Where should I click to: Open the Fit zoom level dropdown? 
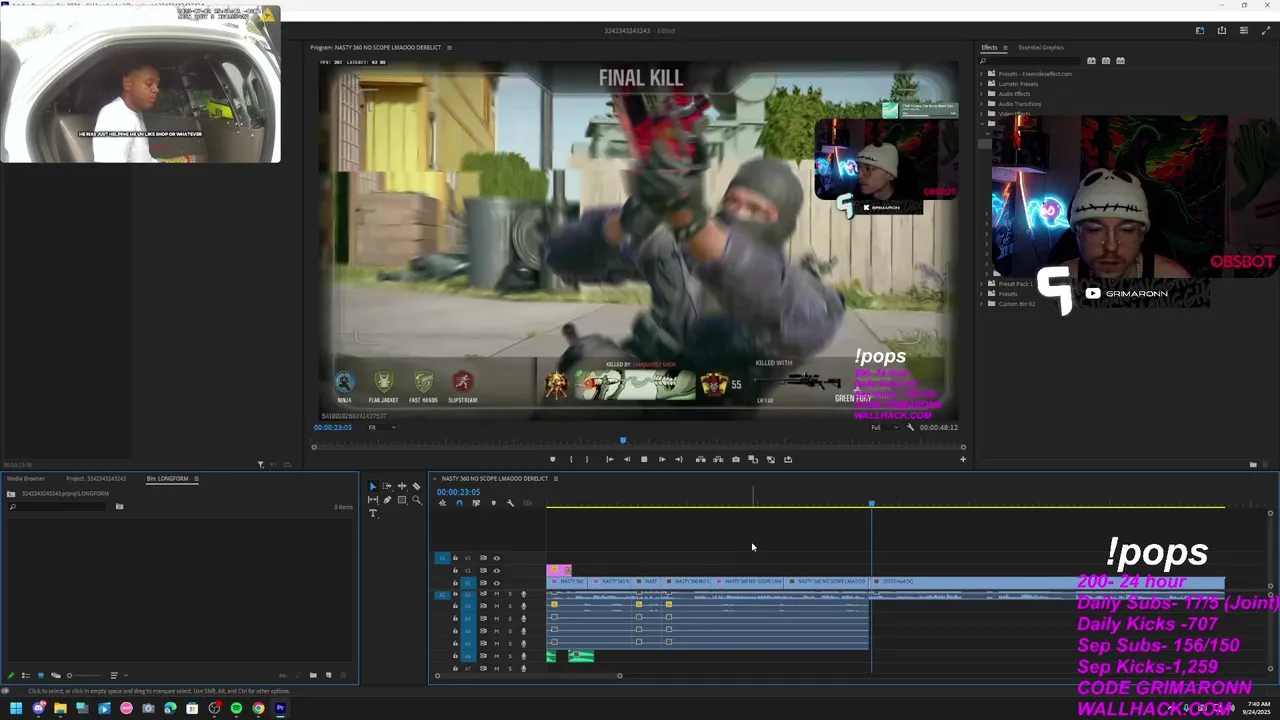click(381, 427)
